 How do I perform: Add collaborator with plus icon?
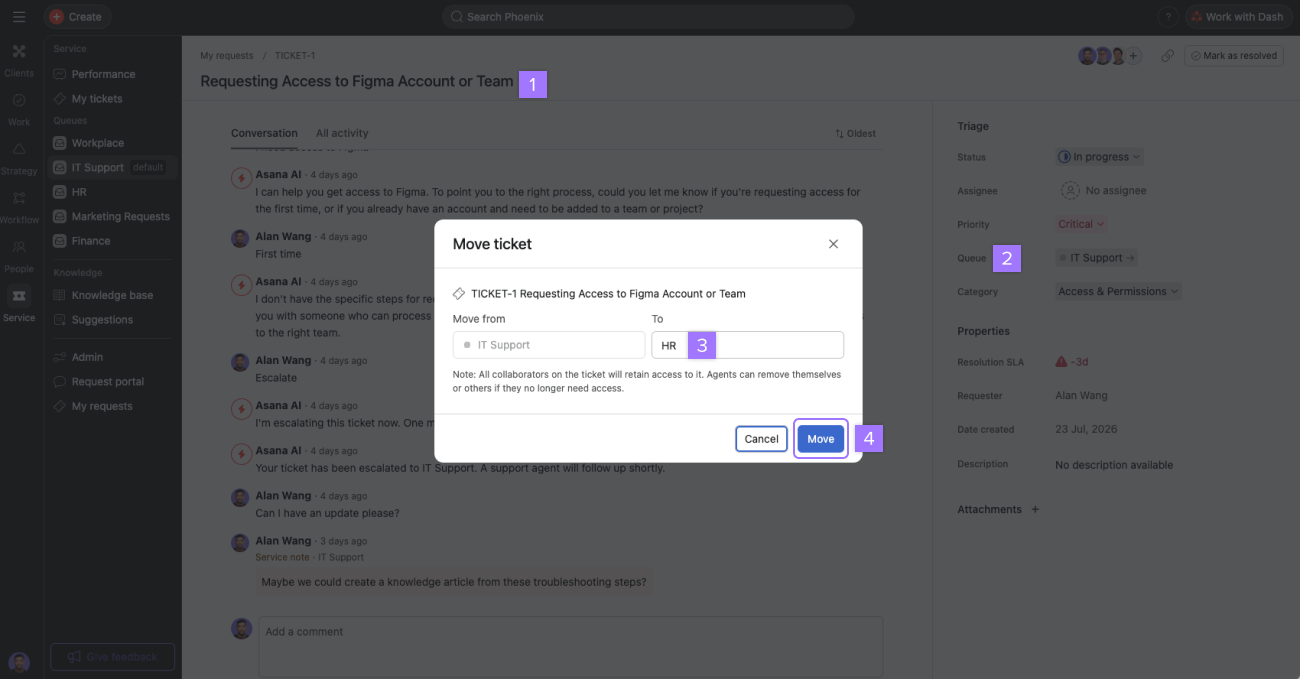coord(1134,56)
